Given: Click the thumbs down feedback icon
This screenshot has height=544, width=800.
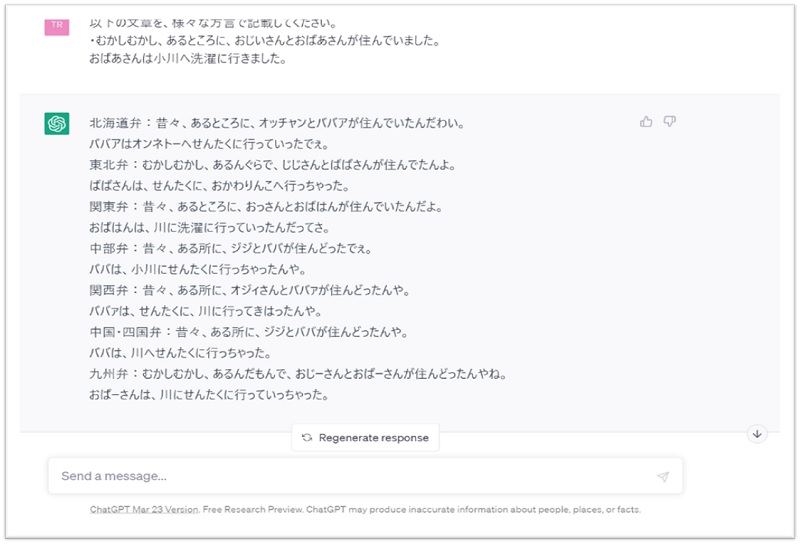Looking at the screenshot, I should (x=670, y=122).
